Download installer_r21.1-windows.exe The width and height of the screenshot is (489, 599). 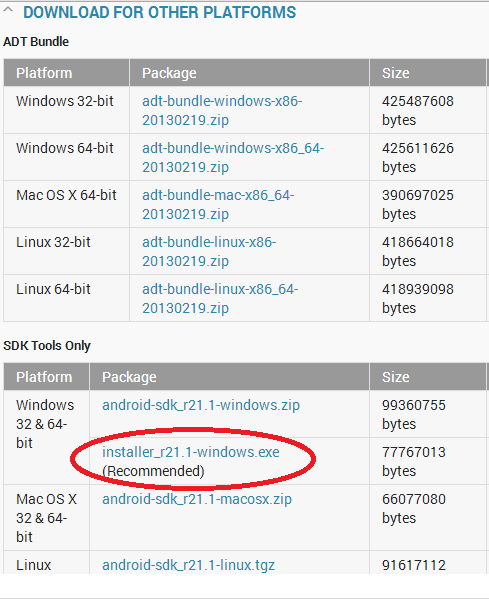pyautogui.click(x=191, y=452)
